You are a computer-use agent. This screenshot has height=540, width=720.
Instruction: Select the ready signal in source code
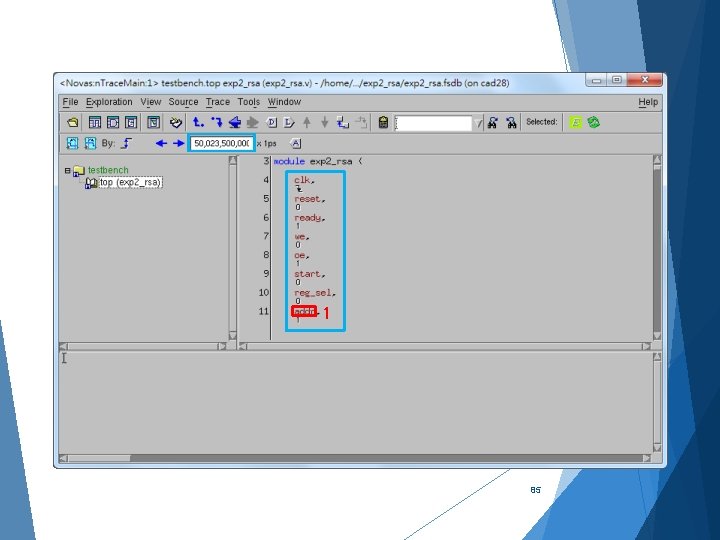pos(307,218)
